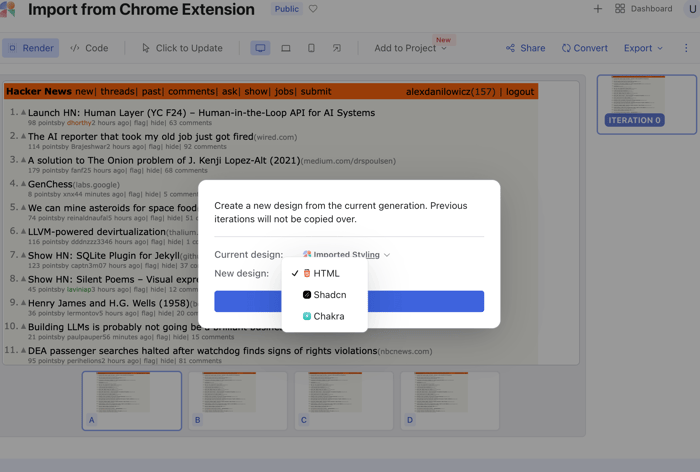The height and width of the screenshot is (472, 700).
Task: Select tablet viewport icon
Action: (x=286, y=48)
